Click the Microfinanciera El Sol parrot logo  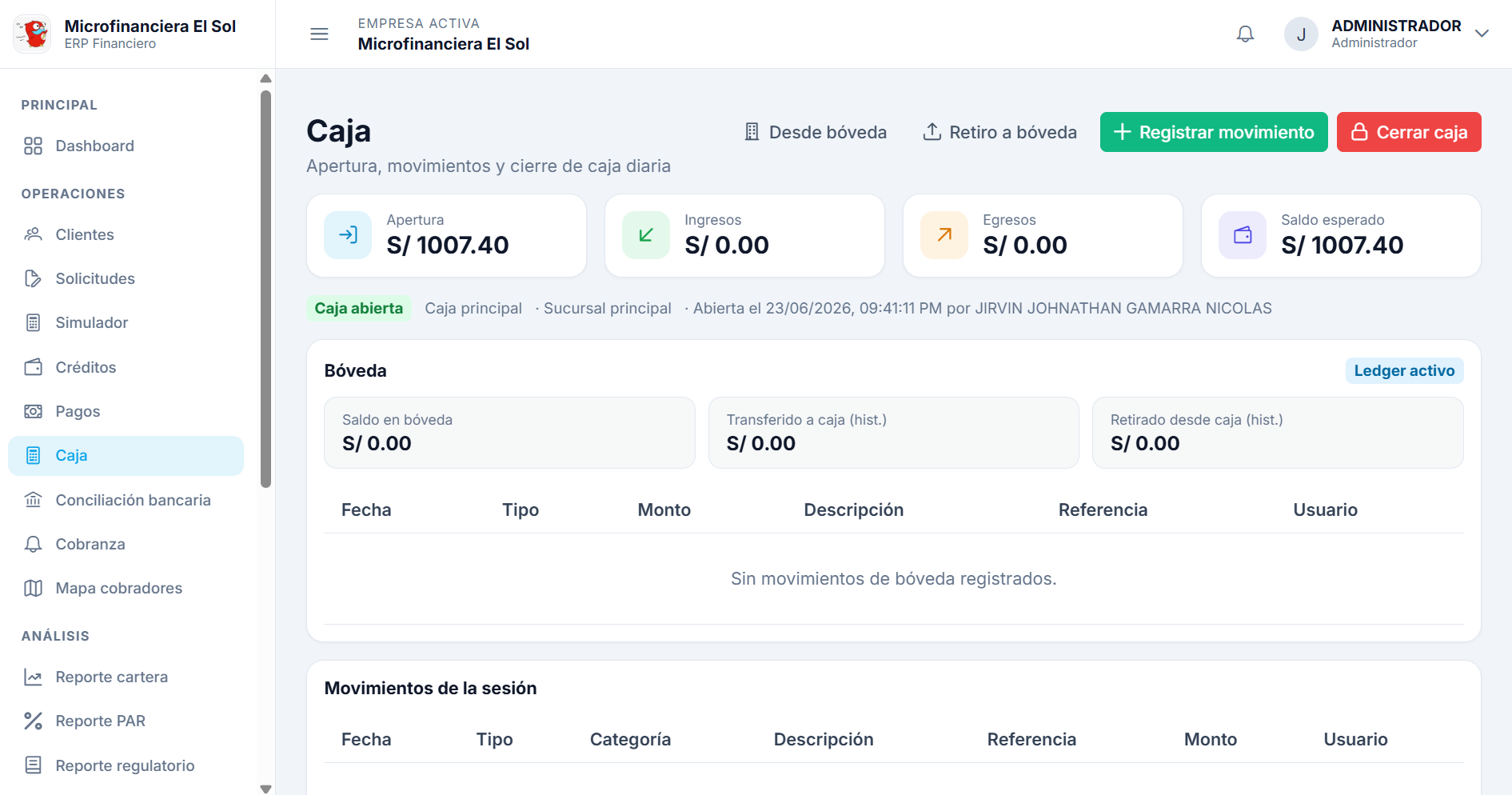pyautogui.click(x=33, y=34)
